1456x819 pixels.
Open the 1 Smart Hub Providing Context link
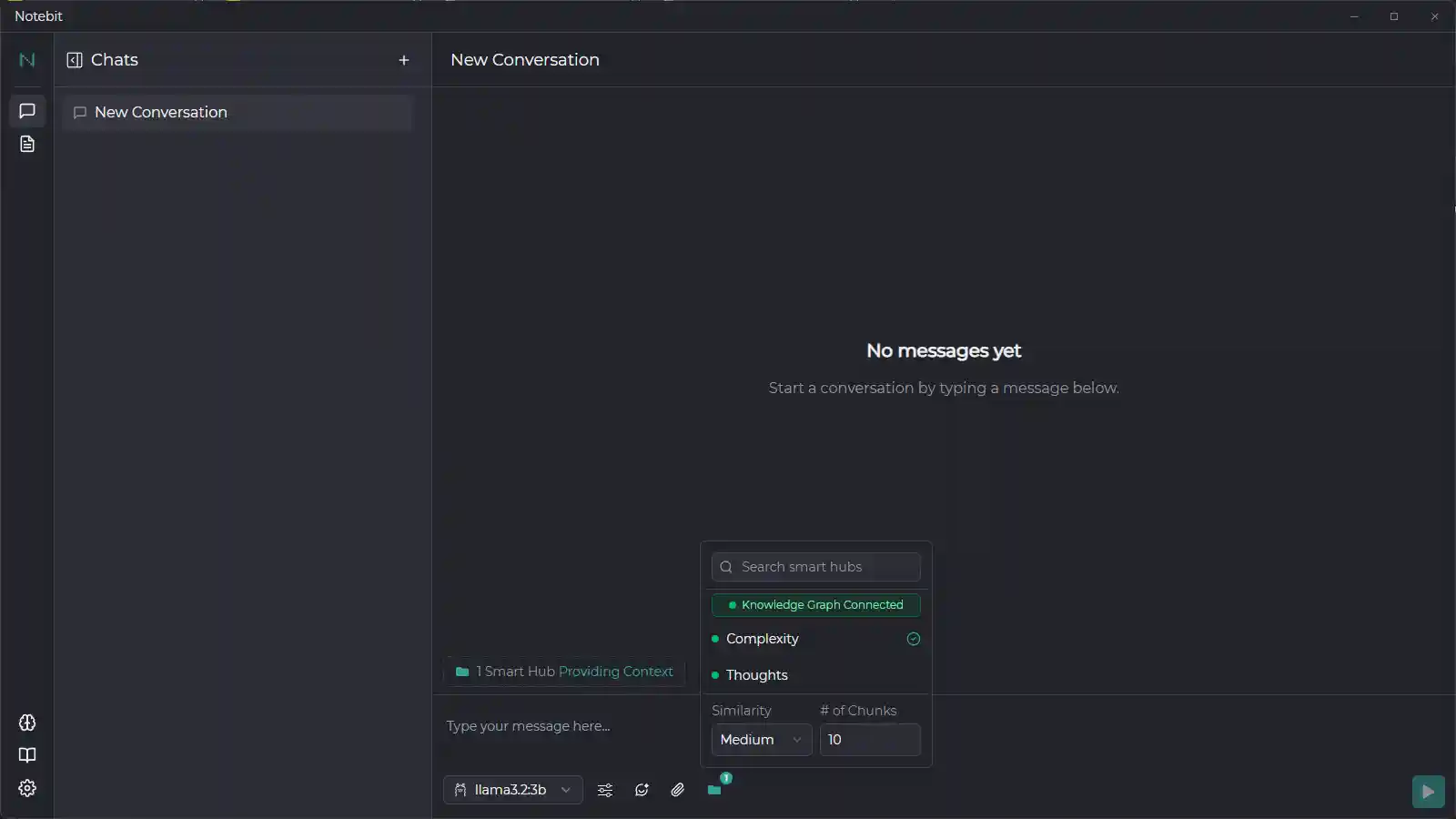tap(564, 672)
